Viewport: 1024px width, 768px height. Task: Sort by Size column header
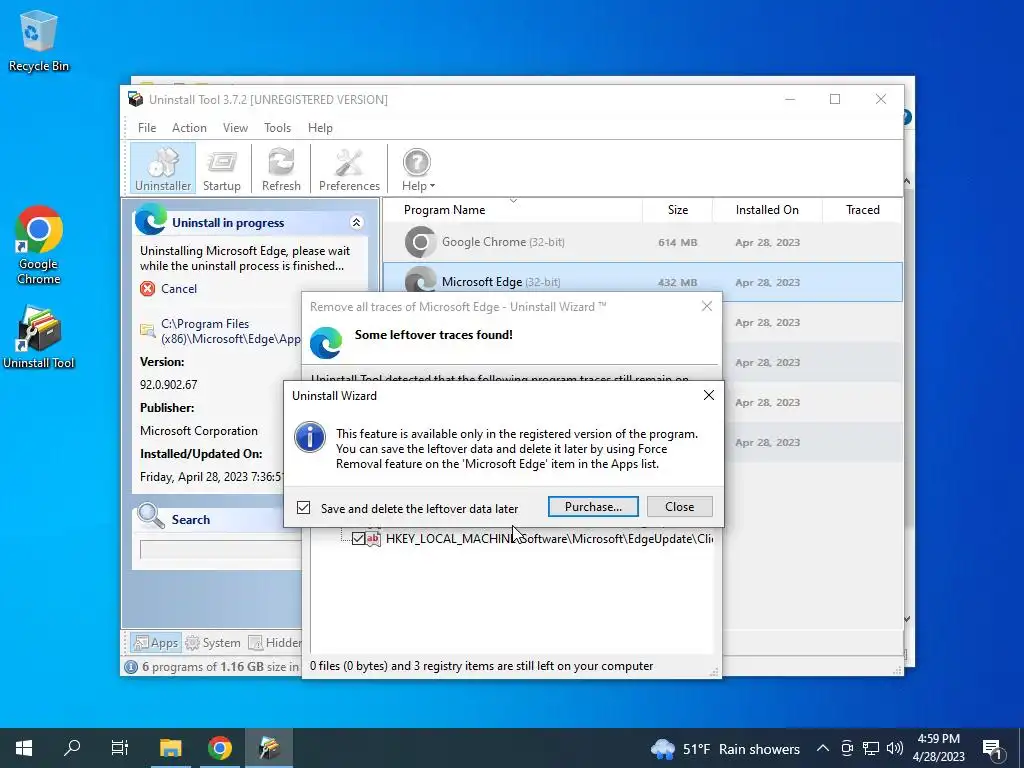(x=677, y=210)
